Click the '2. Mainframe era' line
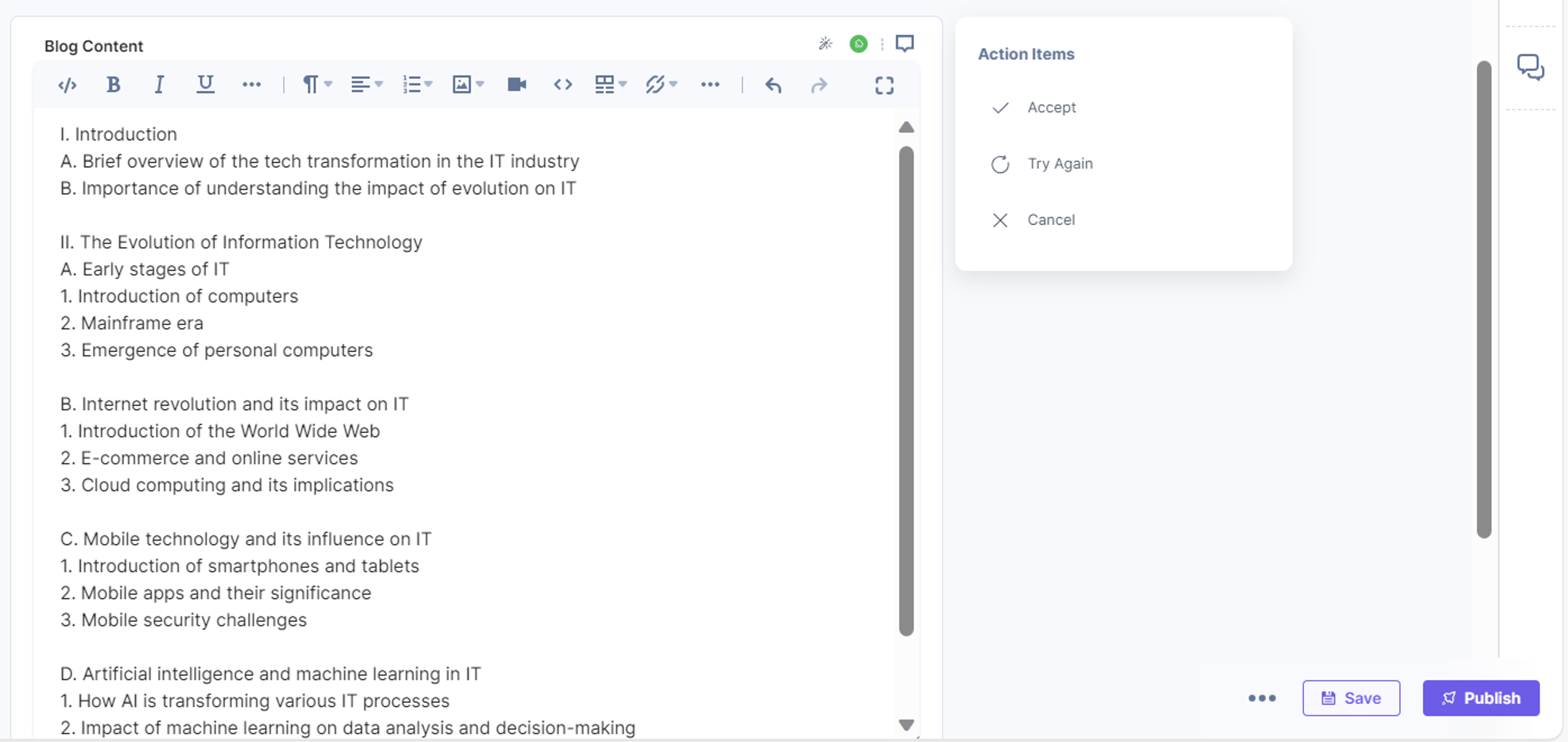1568x742 pixels. [131, 324]
